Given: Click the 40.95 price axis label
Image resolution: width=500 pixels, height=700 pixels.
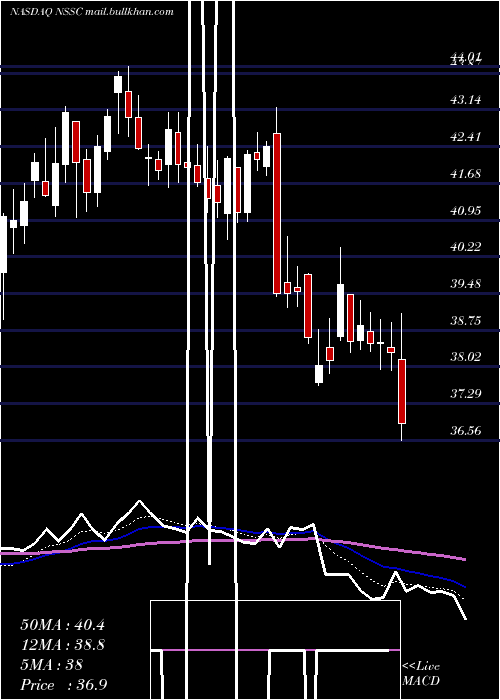Looking at the screenshot, I should point(466,210).
